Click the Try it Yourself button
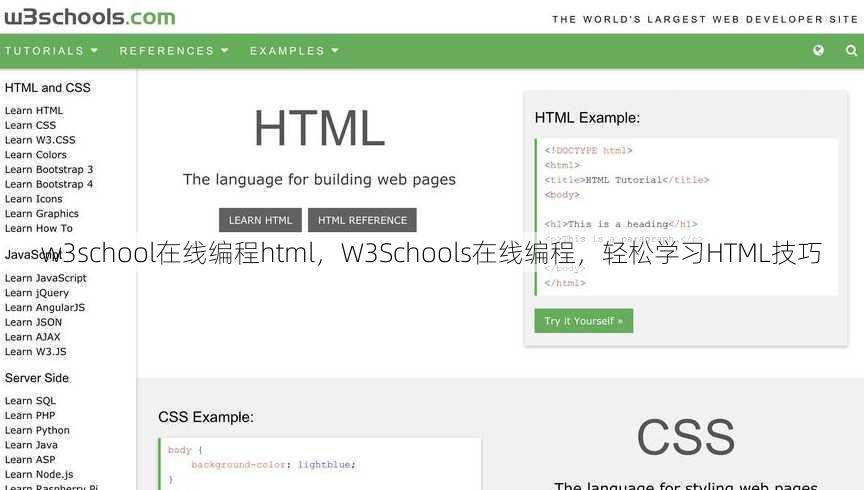Image resolution: width=864 pixels, height=490 pixels. (x=584, y=321)
